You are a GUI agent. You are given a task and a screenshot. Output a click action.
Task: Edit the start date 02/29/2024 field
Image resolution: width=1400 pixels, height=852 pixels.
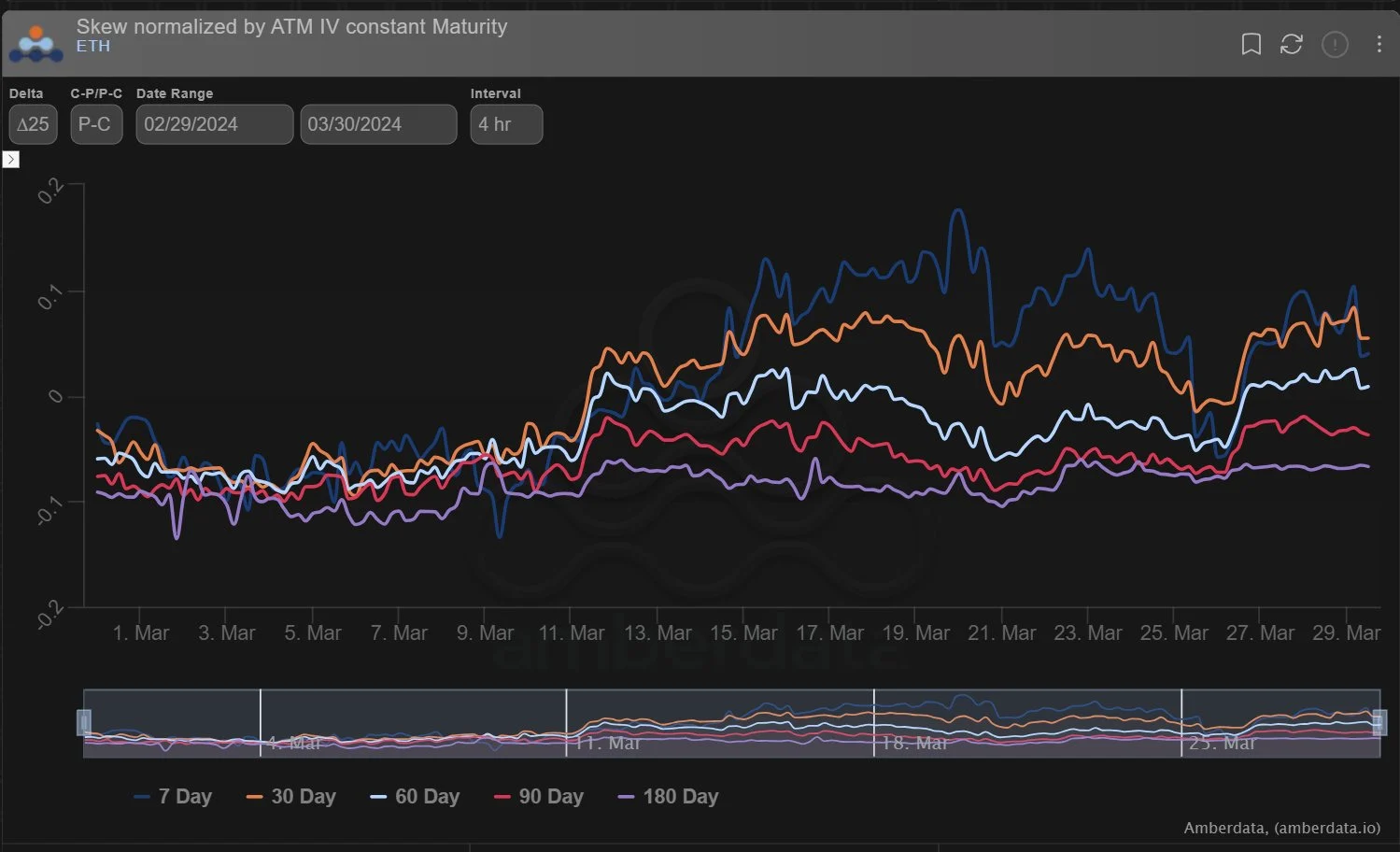click(215, 124)
